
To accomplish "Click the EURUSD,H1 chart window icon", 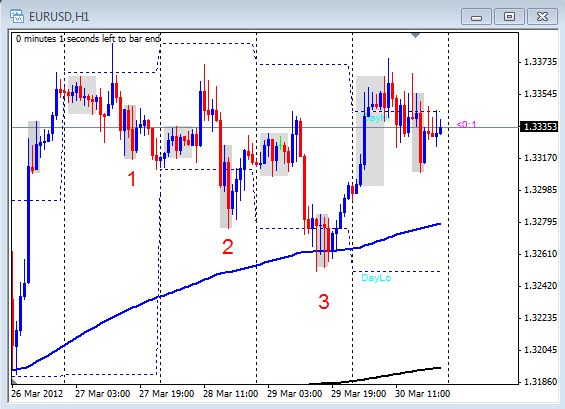I will point(17,16).
